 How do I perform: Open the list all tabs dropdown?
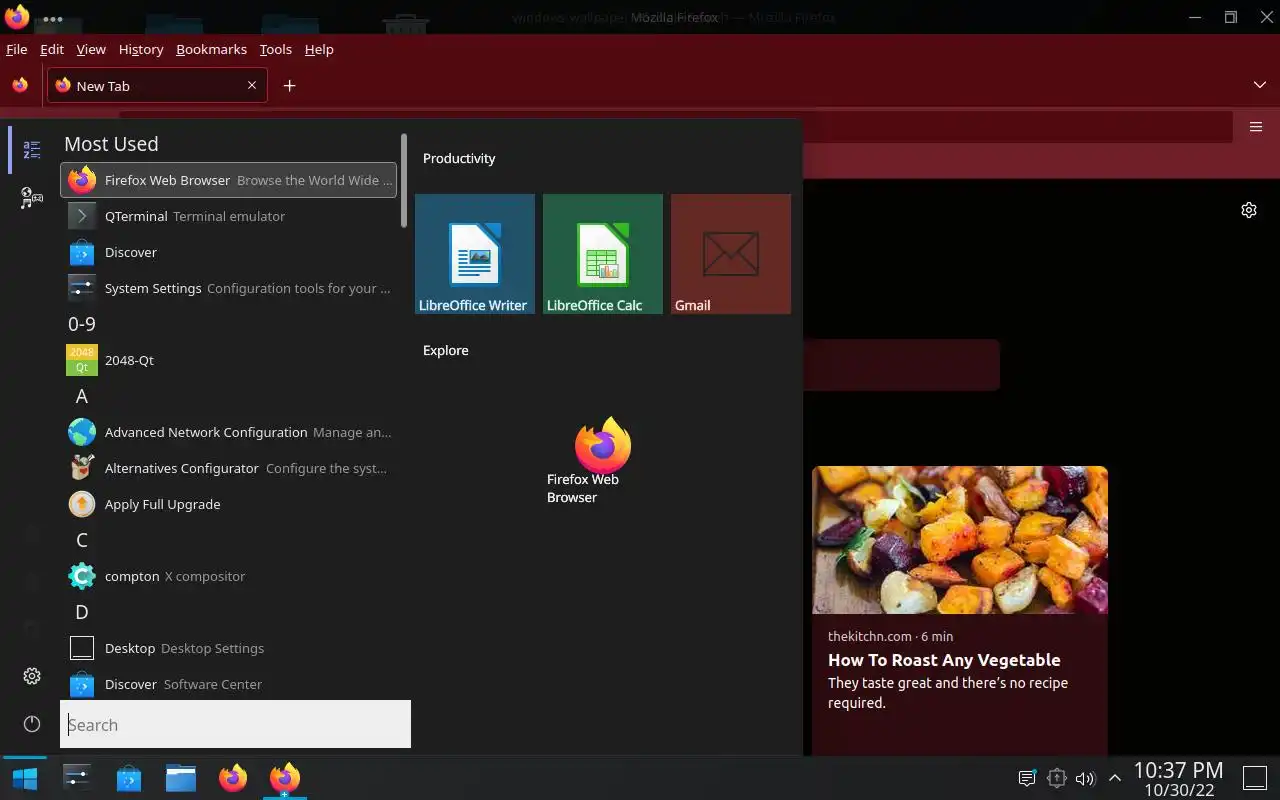click(1260, 86)
